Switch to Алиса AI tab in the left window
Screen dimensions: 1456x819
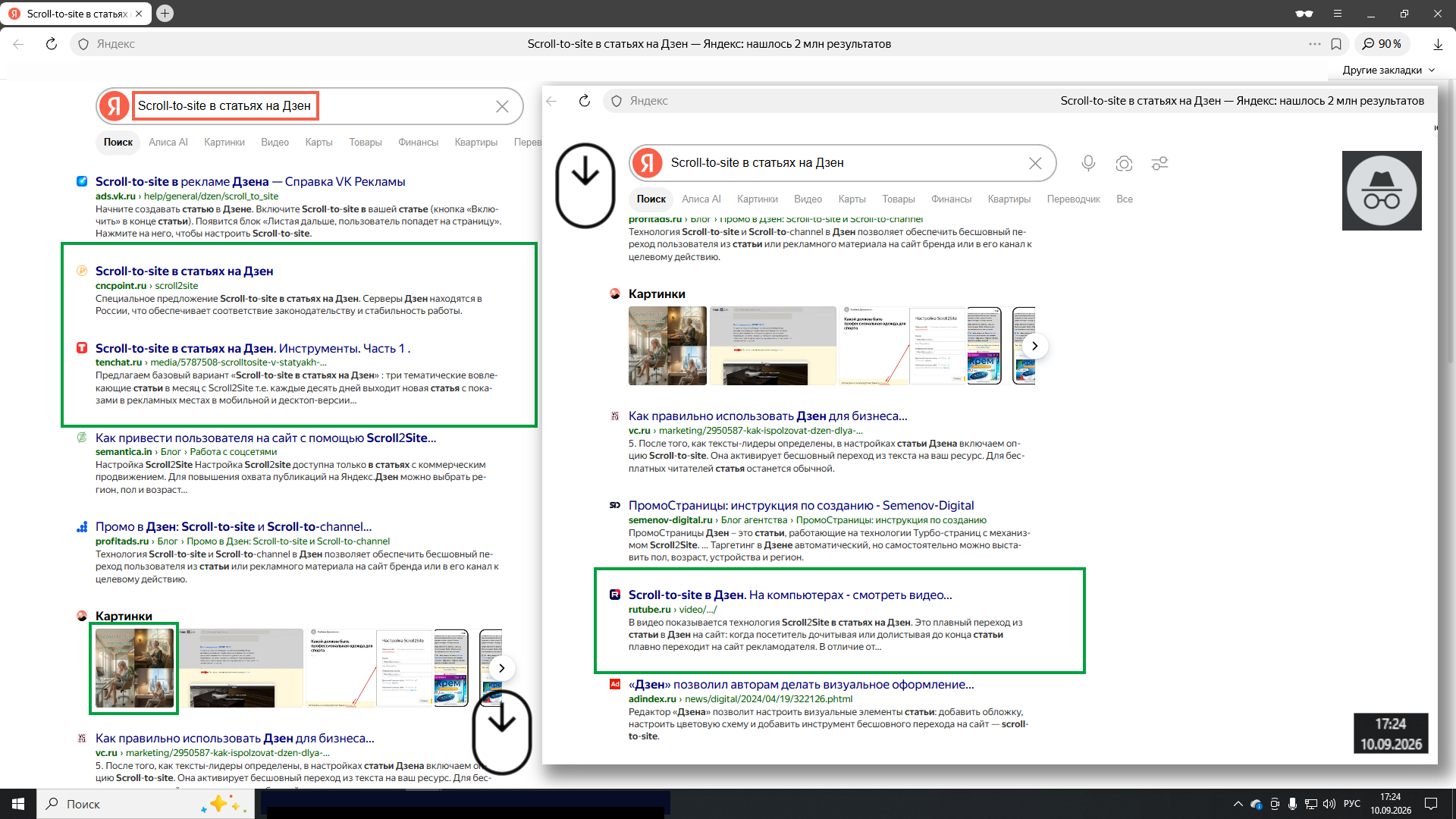tap(168, 142)
